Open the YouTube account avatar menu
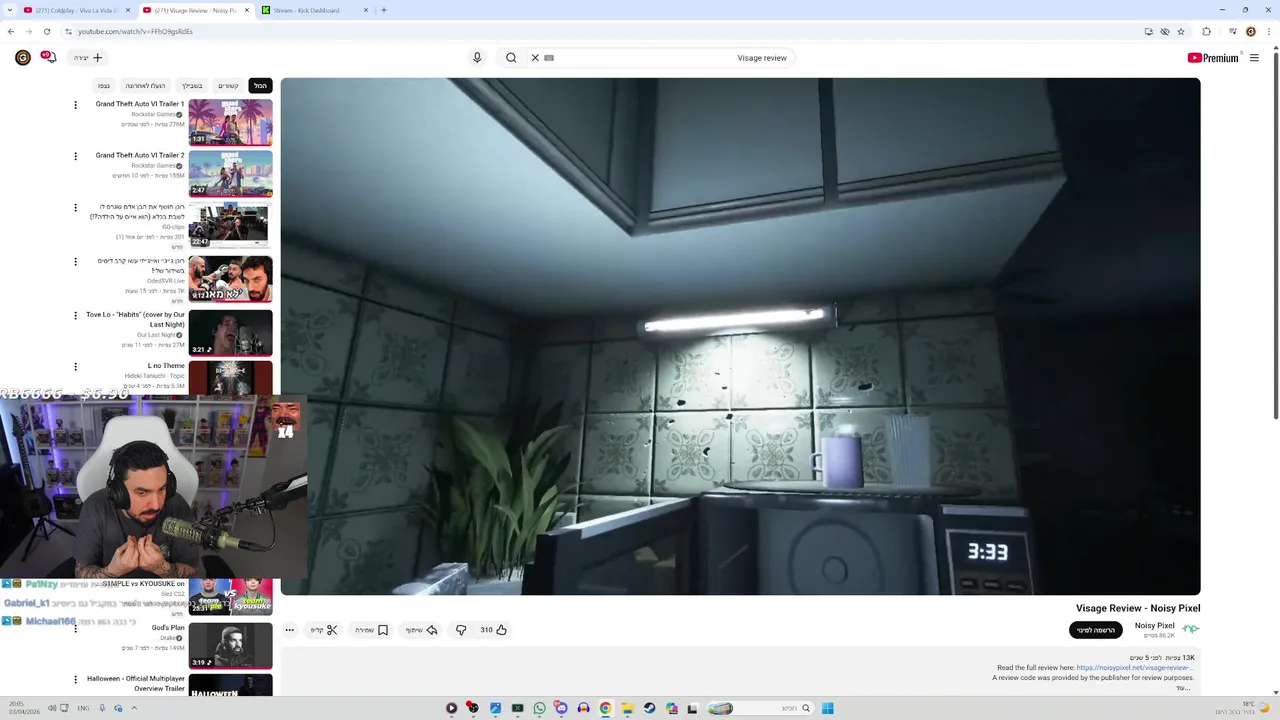 pyautogui.click(x=23, y=58)
